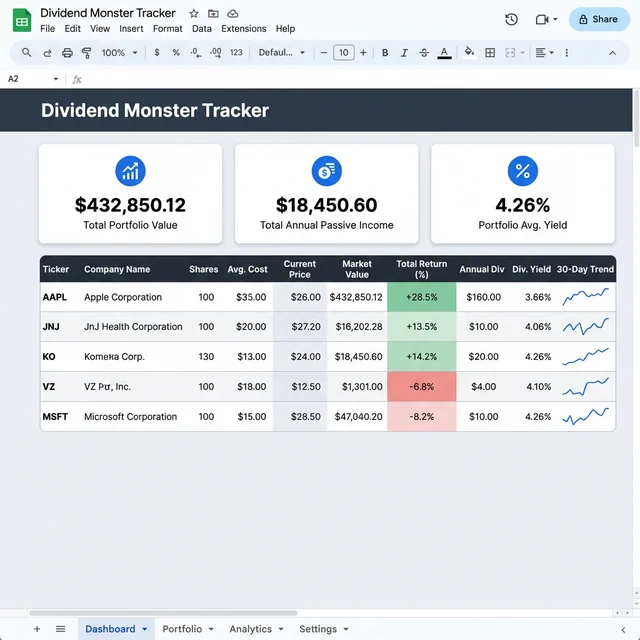640x640 pixels.
Task: Click the Total Annual Passive Income coin icon
Action: click(x=327, y=171)
